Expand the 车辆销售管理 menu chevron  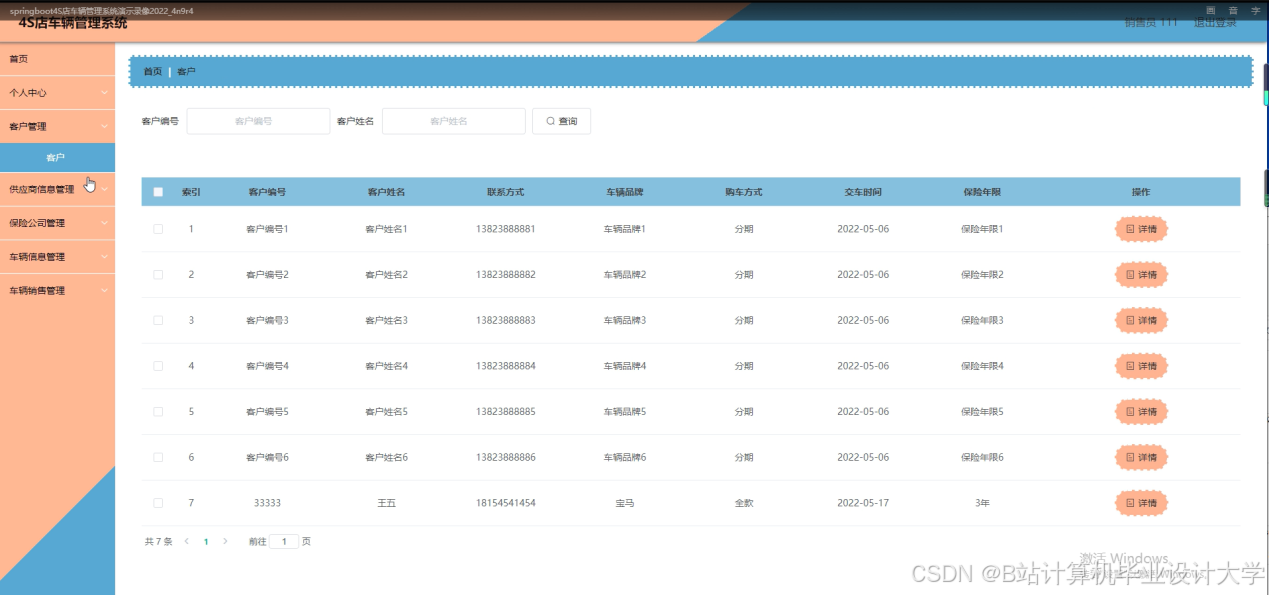104,291
